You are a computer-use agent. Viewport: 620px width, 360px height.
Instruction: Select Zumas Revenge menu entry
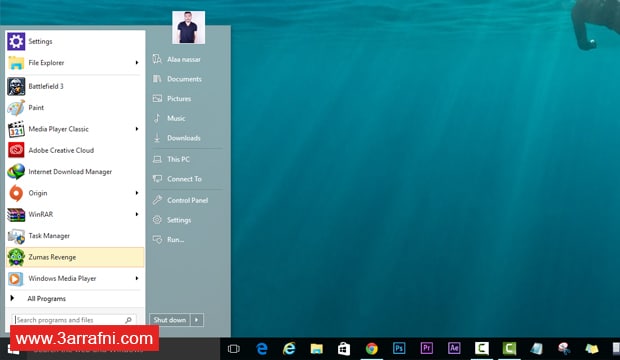pos(75,257)
